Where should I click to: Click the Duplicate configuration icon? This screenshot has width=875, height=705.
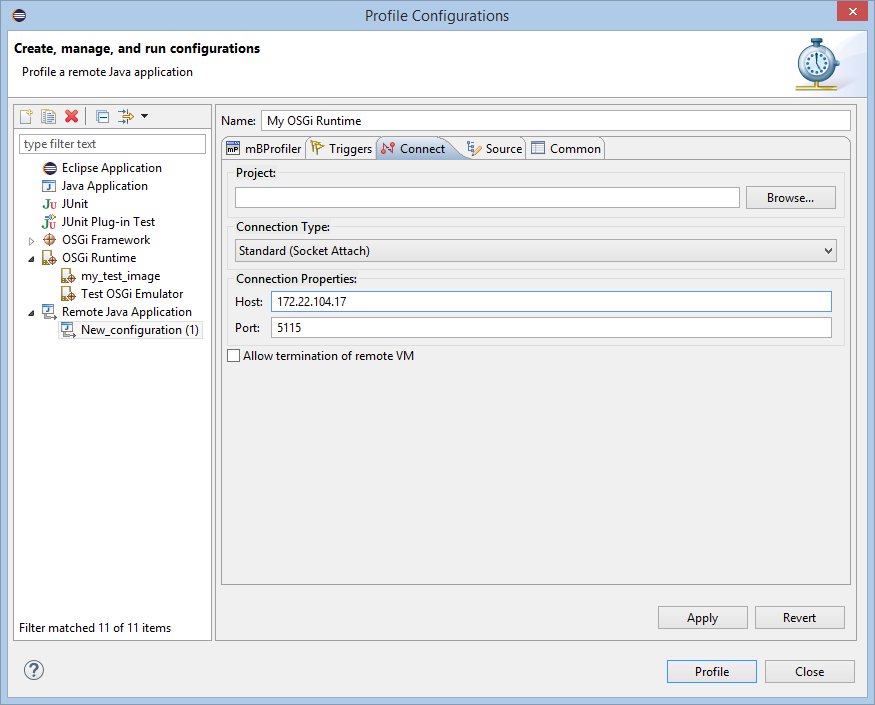(x=48, y=117)
